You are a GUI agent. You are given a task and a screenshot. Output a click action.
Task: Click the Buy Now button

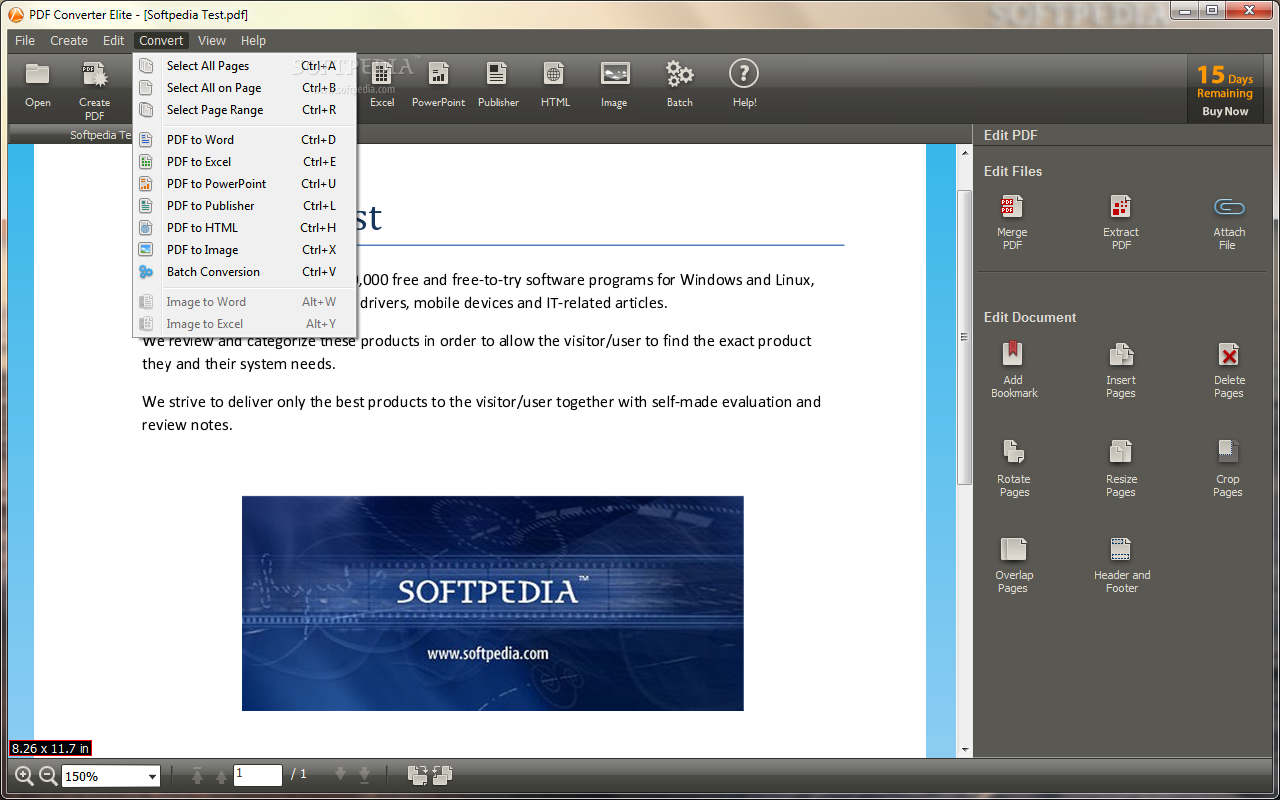tap(1225, 111)
